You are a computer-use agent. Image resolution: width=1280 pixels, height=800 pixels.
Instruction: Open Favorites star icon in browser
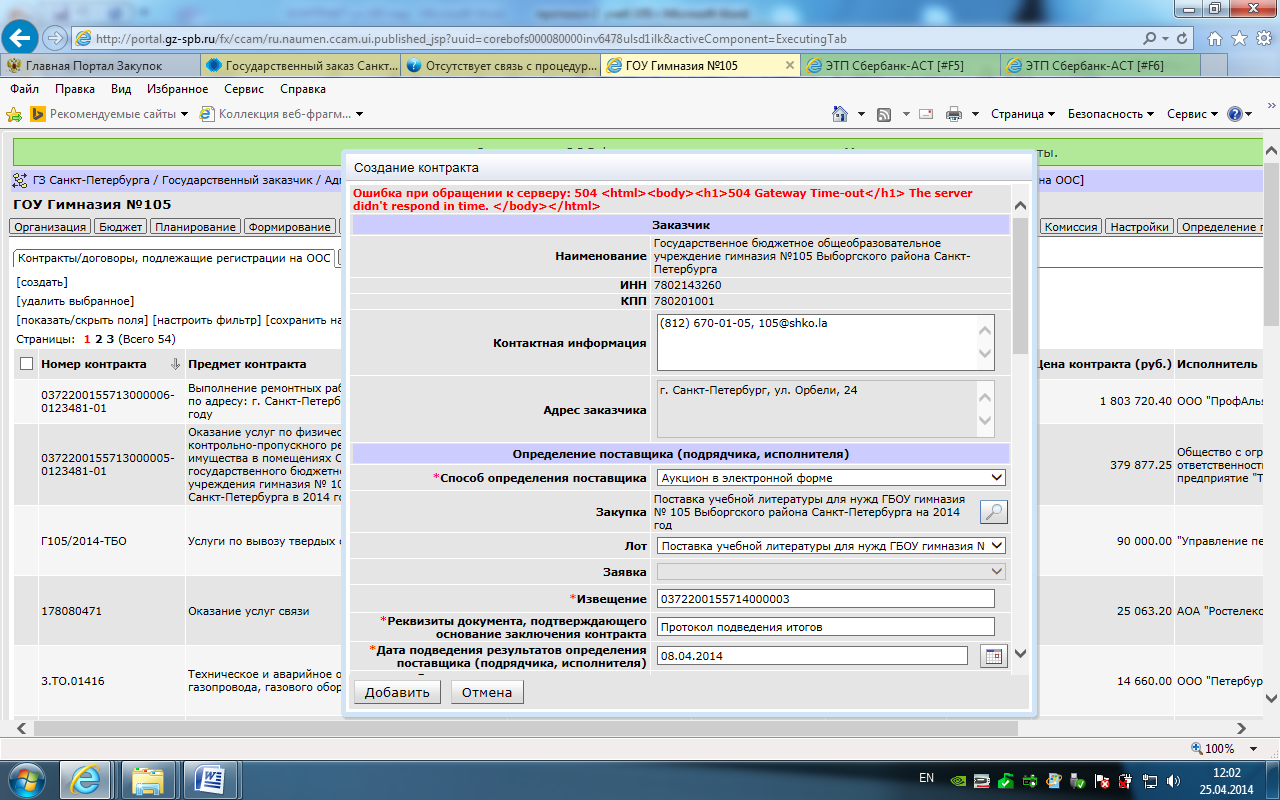1239,38
